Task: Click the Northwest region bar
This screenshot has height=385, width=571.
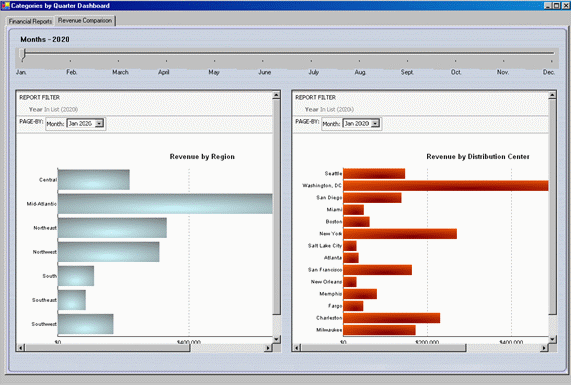Action: (x=109, y=252)
